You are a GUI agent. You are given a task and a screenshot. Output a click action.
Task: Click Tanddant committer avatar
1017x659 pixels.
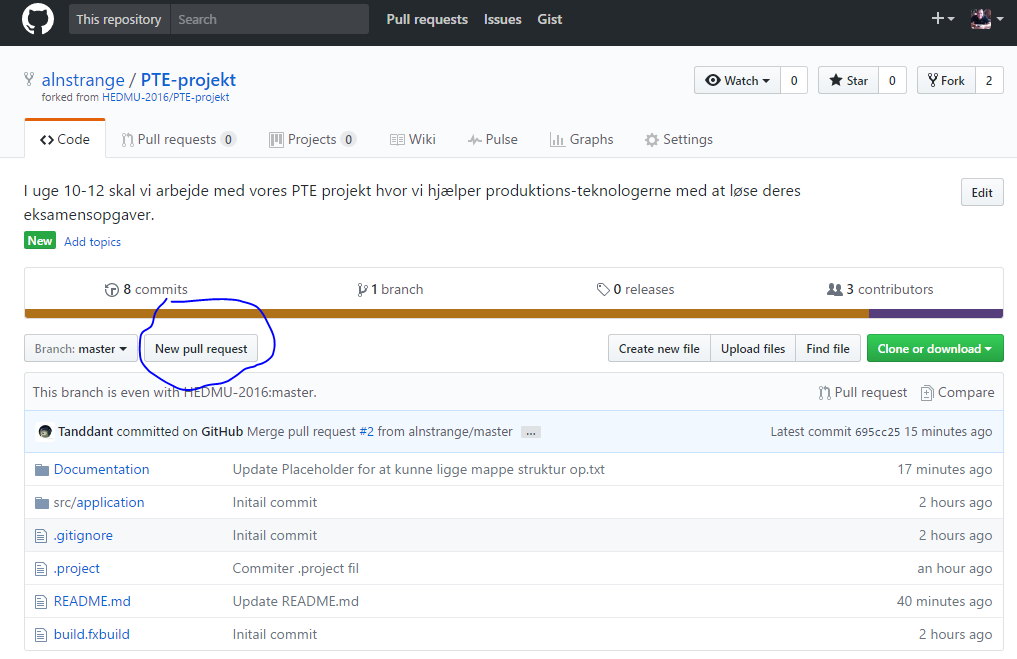[45, 431]
